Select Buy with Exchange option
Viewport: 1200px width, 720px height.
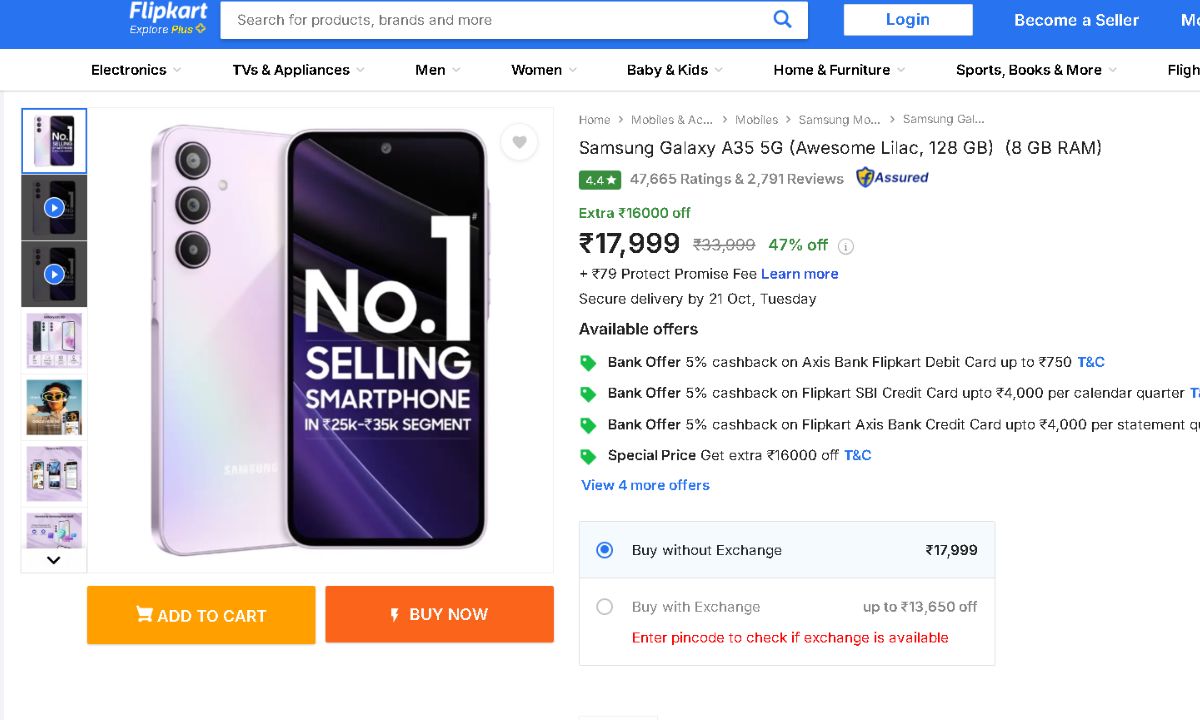pyautogui.click(x=604, y=607)
